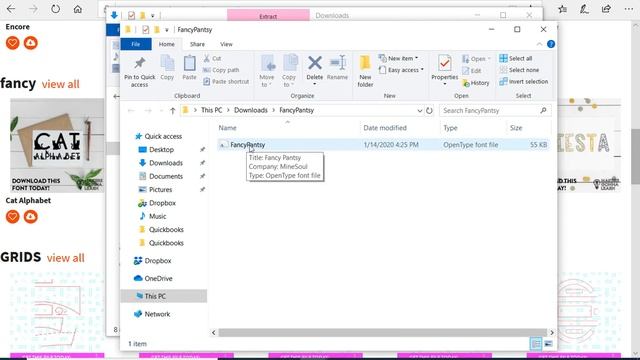Toggle Properties in quick access toolbar
The height and width of the screenshot is (360, 640).
(145, 29)
